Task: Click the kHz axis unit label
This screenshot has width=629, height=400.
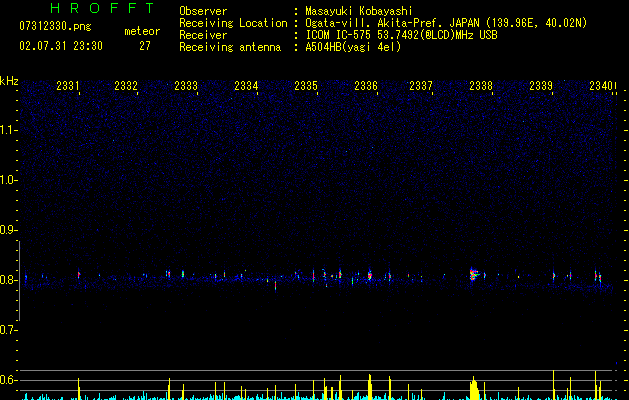Action: point(9,81)
